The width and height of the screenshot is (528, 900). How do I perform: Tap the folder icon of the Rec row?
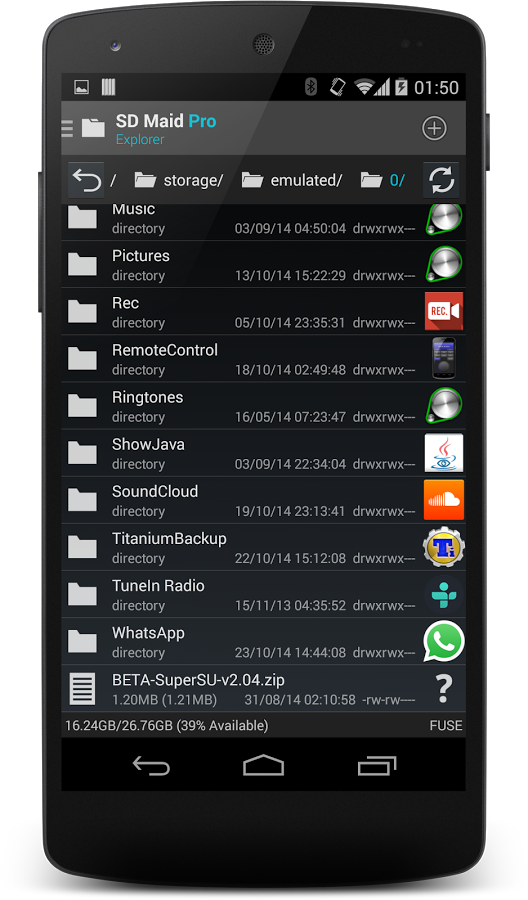pos(82,311)
